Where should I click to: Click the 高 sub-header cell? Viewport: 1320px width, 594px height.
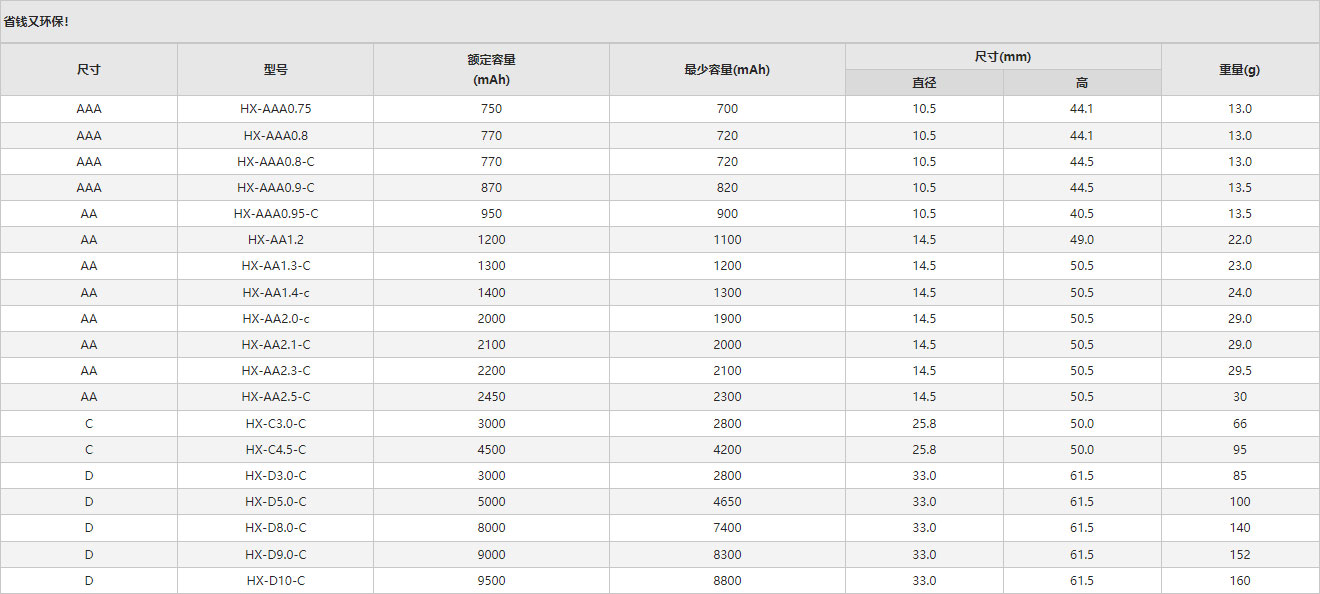[1082, 83]
